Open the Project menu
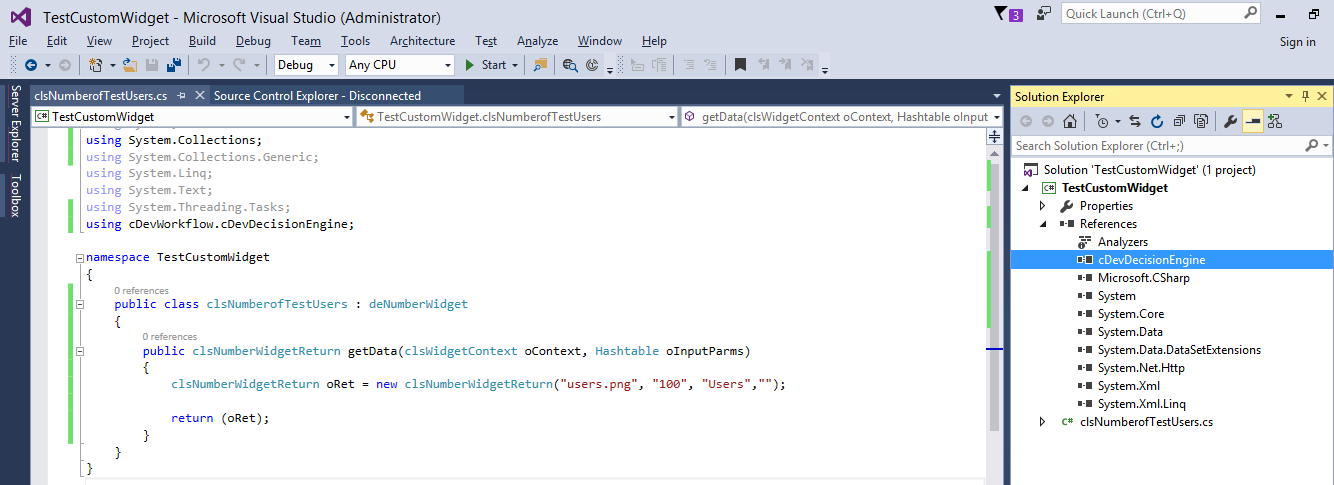This screenshot has width=1334, height=485. click(x=150, y=41)
